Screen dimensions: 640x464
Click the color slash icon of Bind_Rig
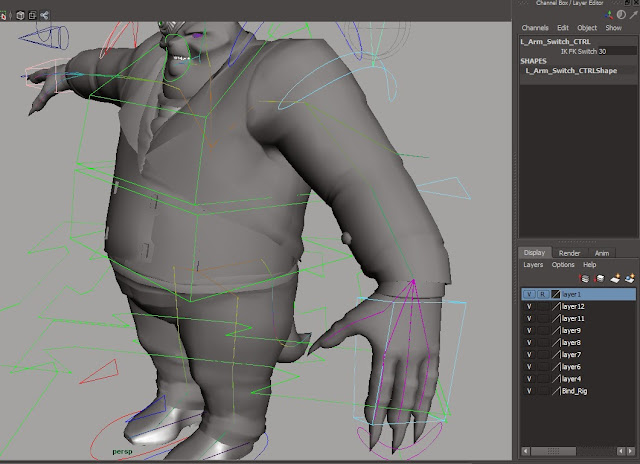click(x=556, y=391)
